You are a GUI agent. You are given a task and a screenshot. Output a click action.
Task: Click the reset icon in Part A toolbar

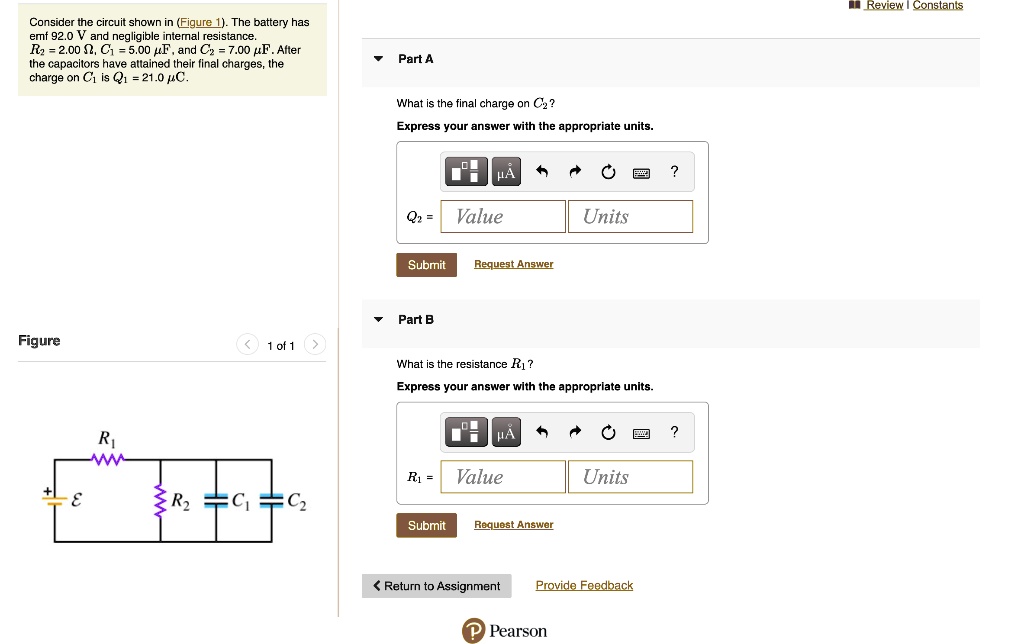(x=608, y=170)
